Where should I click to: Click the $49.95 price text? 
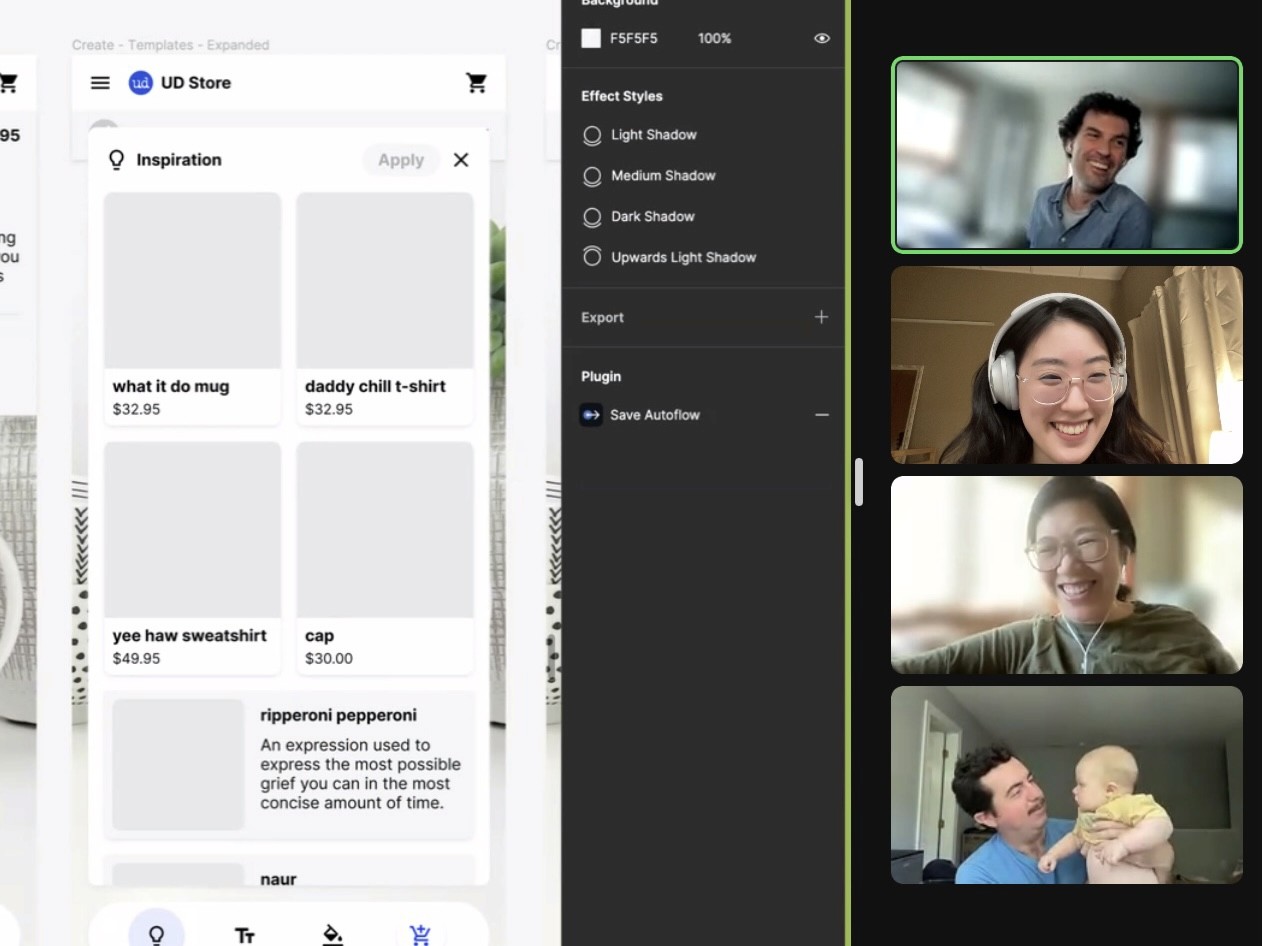[x=136, y=658]
